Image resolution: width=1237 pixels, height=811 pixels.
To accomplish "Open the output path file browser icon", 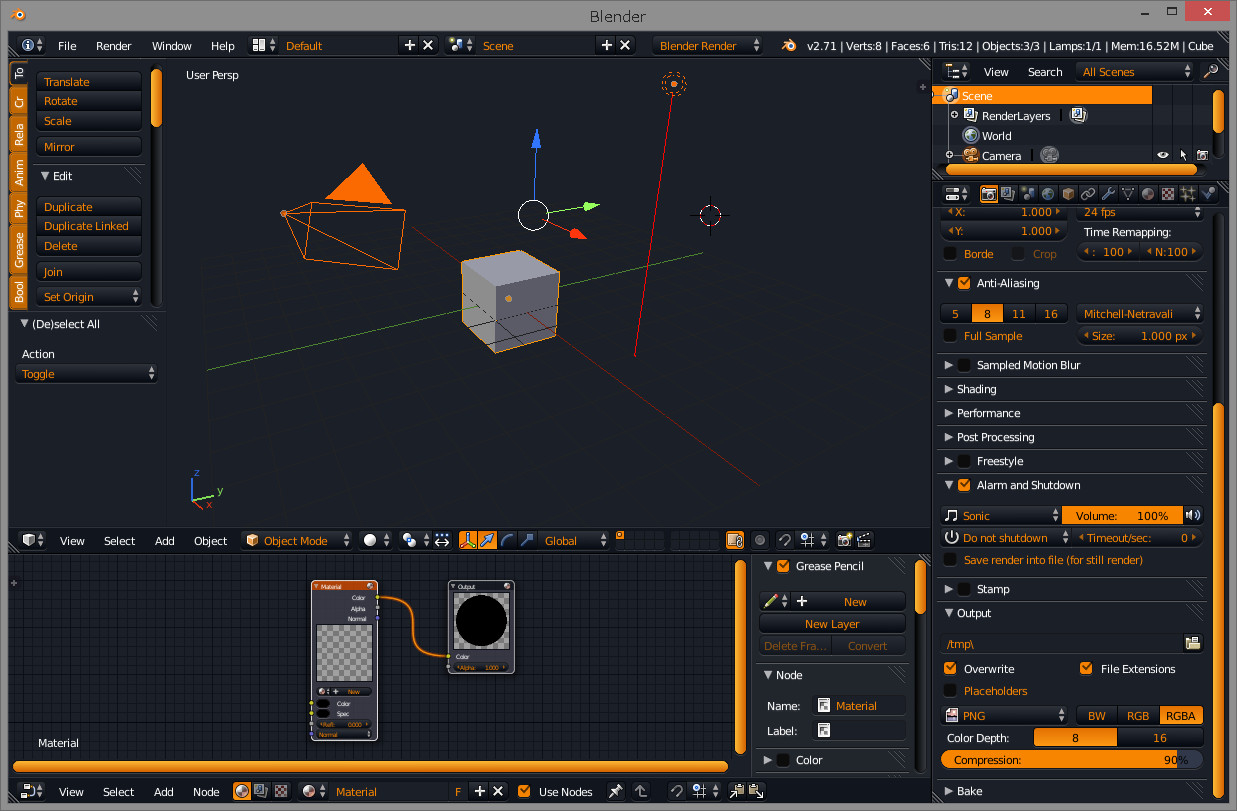I will coord(1192,643).
